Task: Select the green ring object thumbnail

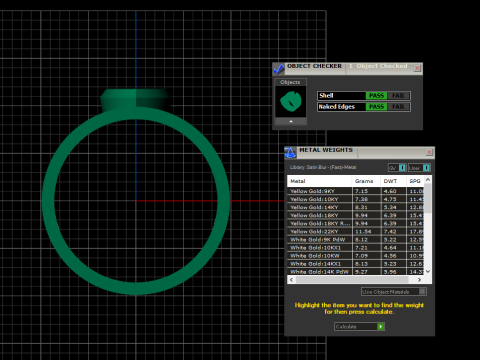Action: (x=291, y=101)
